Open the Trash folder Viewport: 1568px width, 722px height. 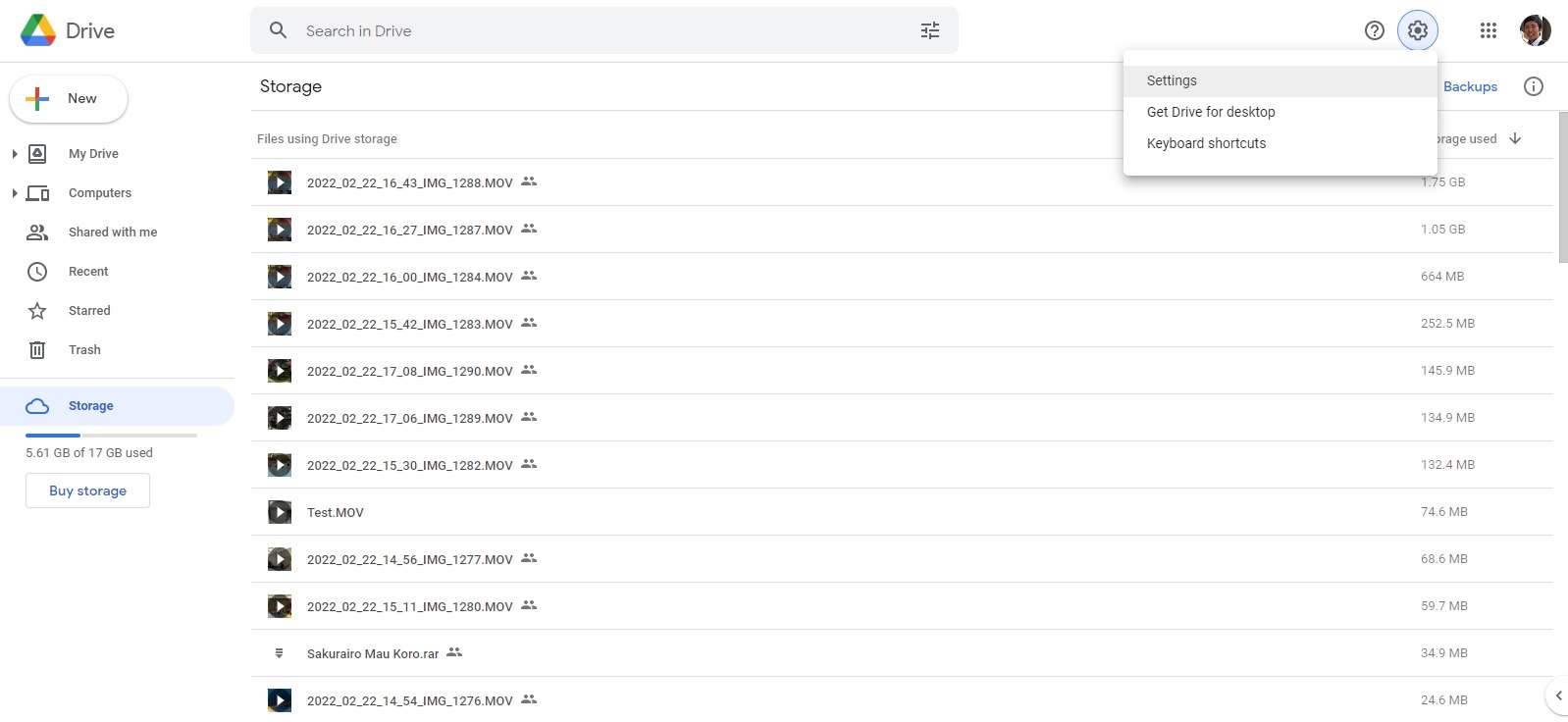click(x=84, y=350)
